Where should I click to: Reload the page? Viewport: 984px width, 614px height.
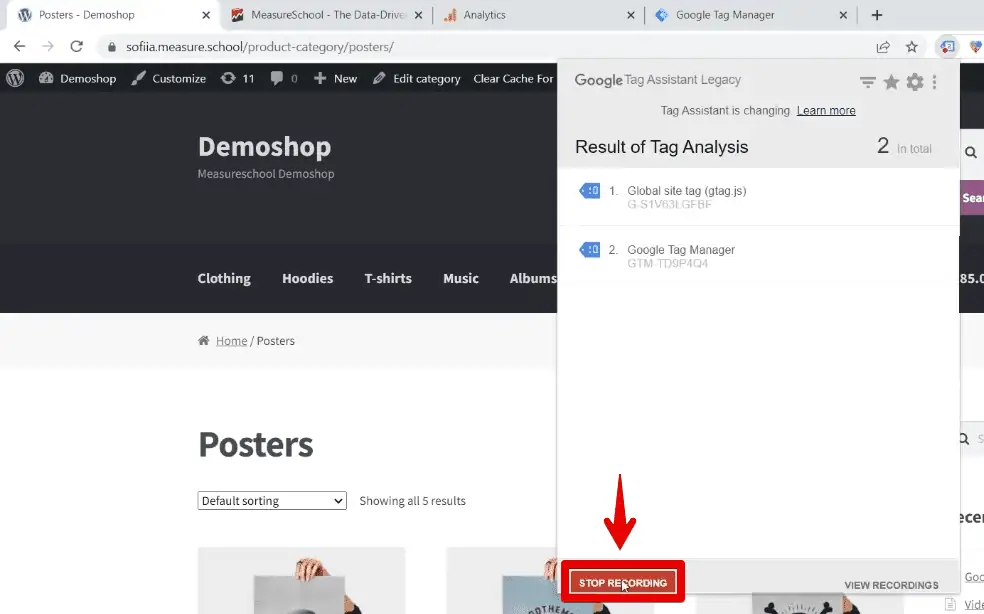click(x=76, y=47)
